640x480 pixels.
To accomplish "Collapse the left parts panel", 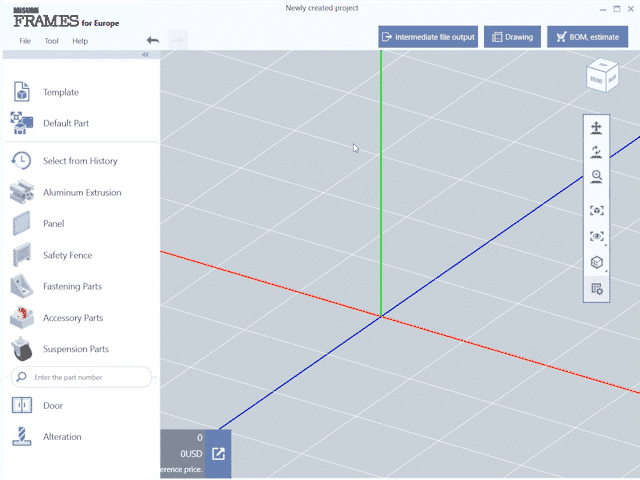I will click(x=145, y=55).
